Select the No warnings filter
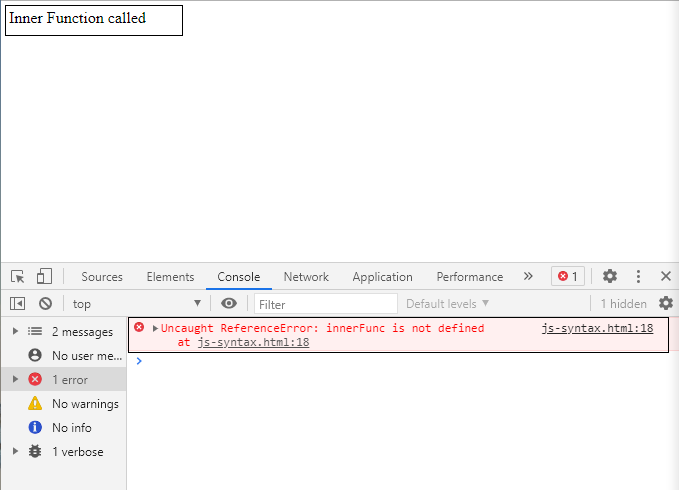Image resolution: width=679 pixels, height=490 pixels. [x=85, y=404]
